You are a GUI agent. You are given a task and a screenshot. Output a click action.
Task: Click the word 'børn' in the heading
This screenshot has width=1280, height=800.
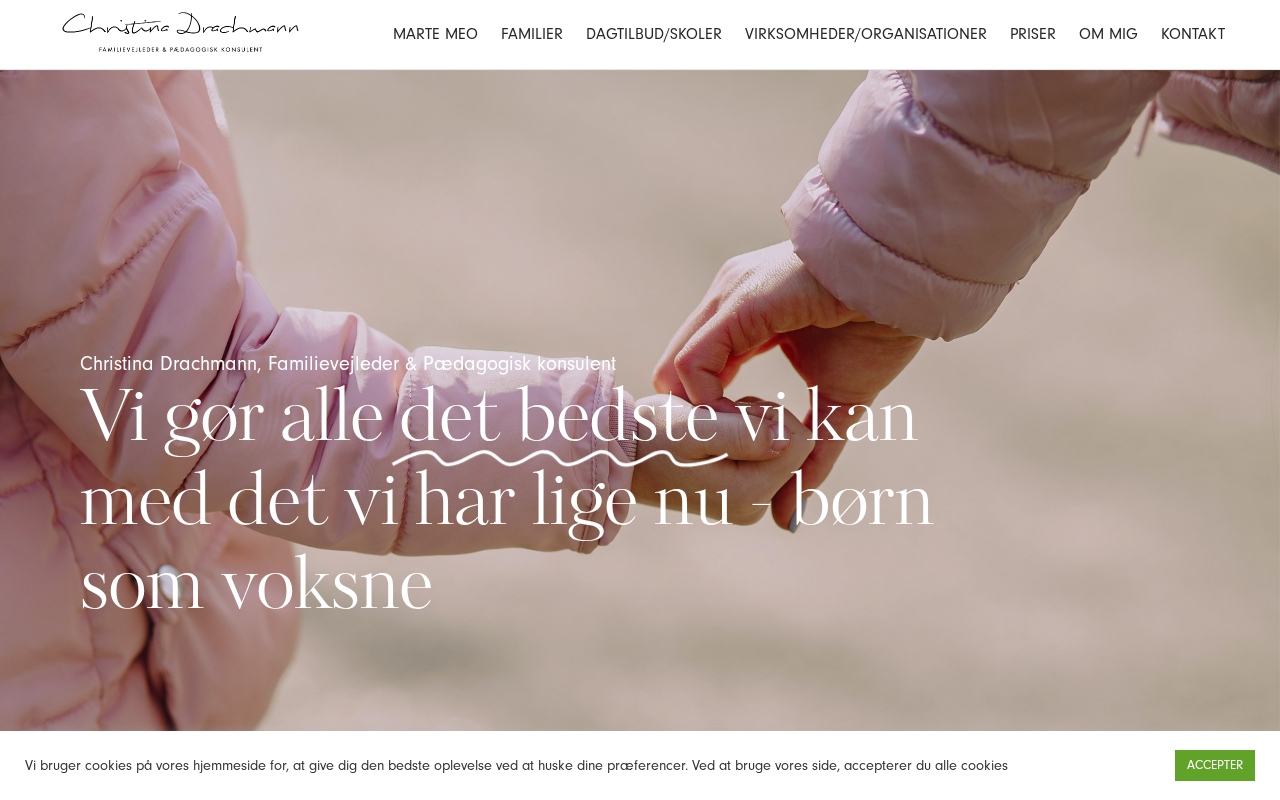861,500
